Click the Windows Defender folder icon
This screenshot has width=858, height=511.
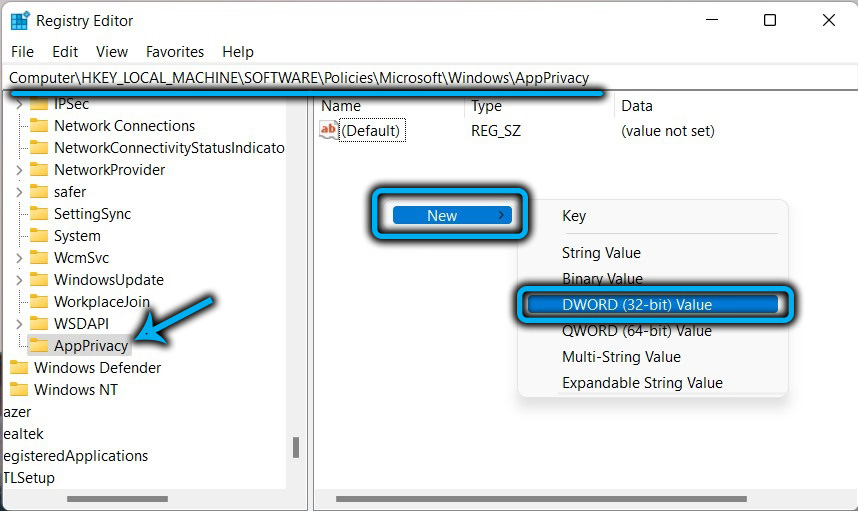pos(19,368)
